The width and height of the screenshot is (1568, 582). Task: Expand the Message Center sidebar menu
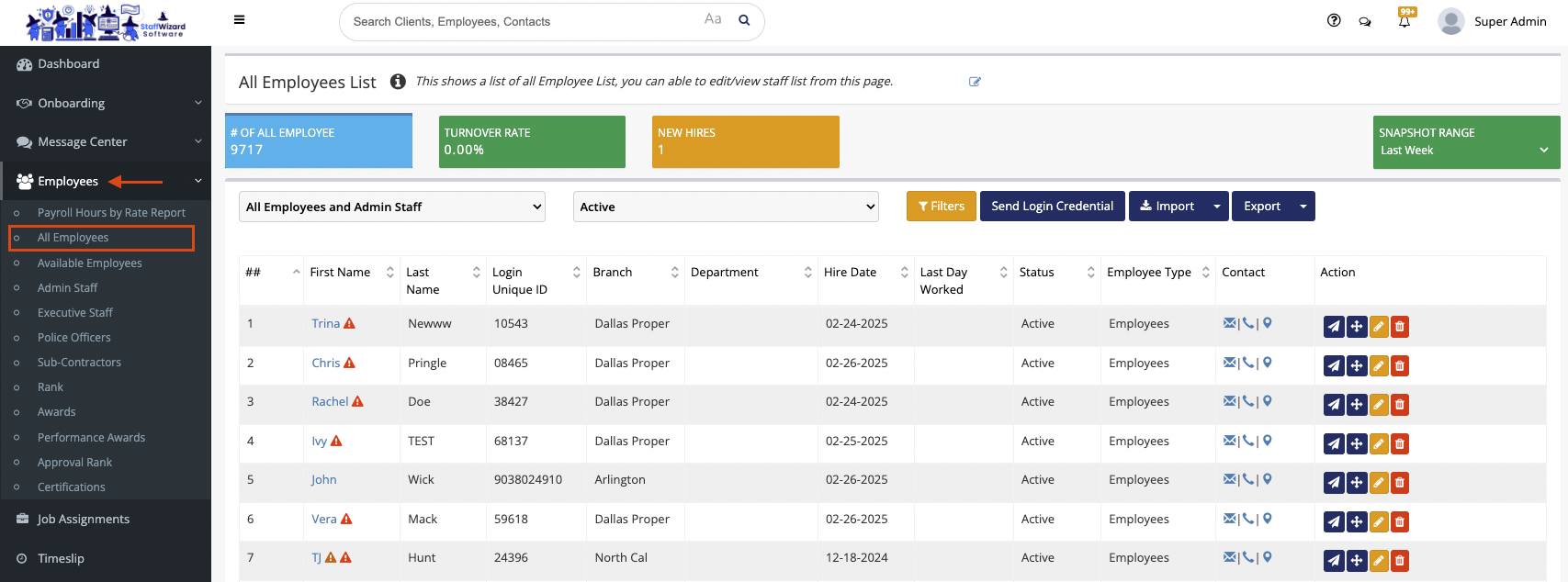(x=106, y=141)
